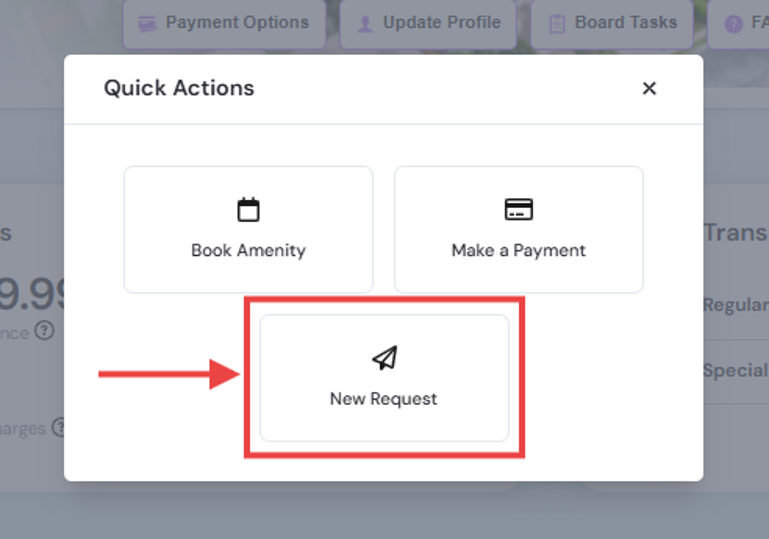Click the purple question mark FAQ icon
This screenshot has height=539, width=769.
pos(733,24)
